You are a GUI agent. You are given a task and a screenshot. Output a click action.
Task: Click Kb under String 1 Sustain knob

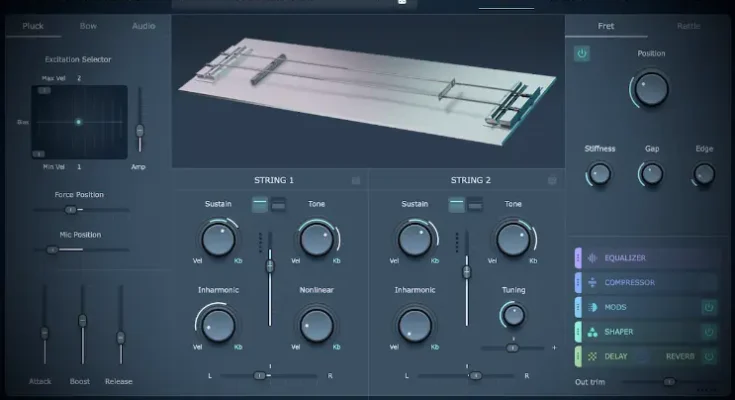pyautogui.click(x=238, y=261)
